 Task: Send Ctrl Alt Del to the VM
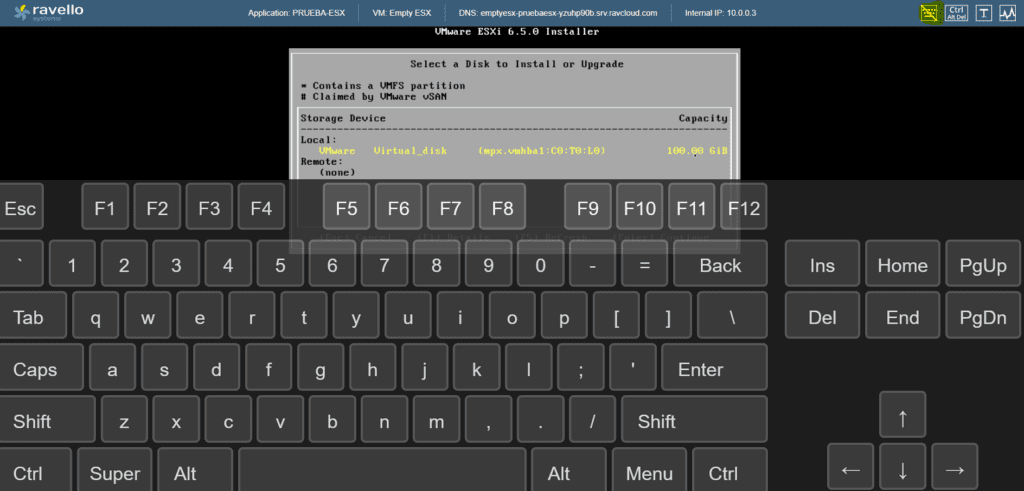(x=956, y=12)
